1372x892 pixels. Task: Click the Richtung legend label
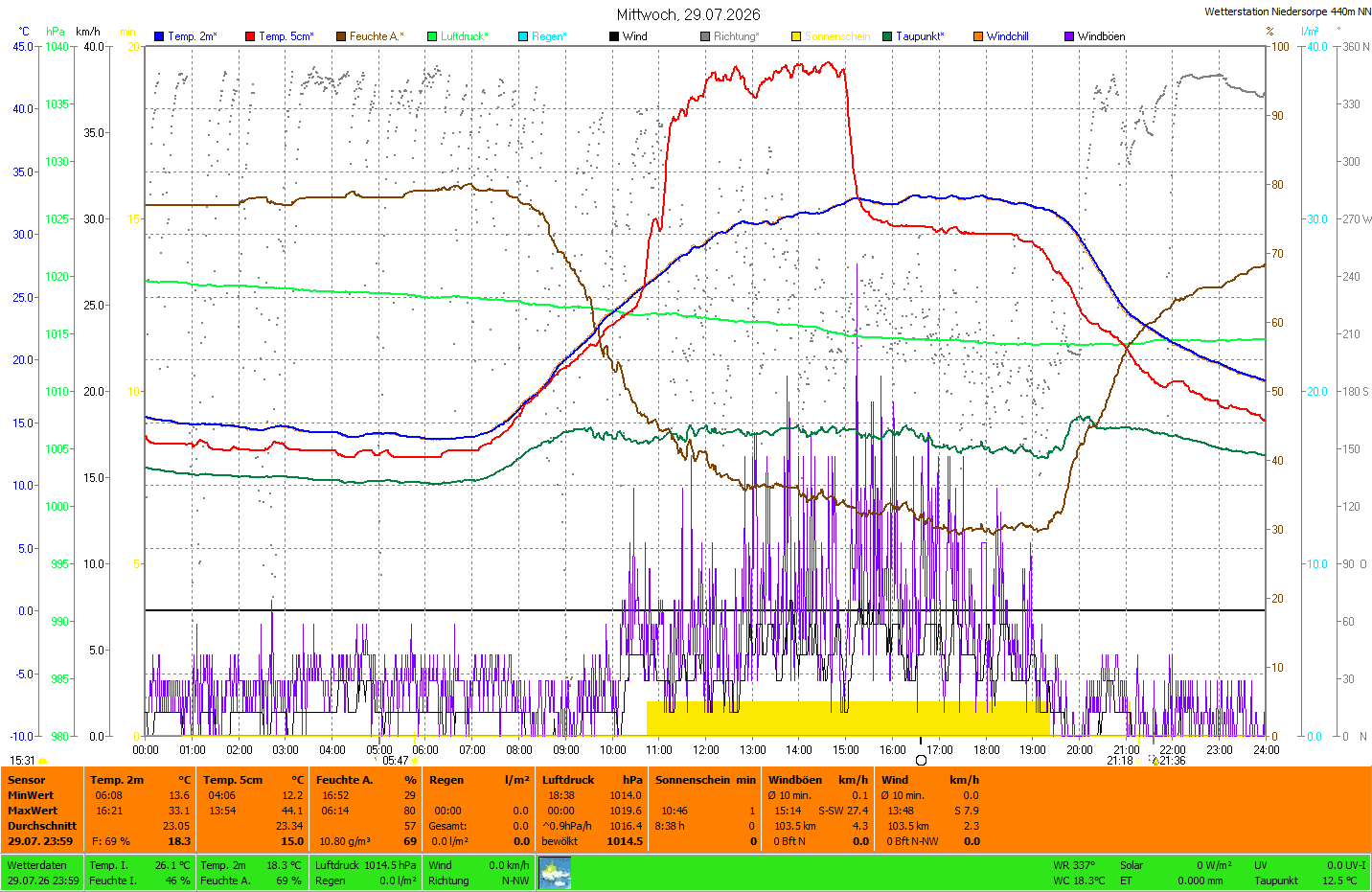tap(736, 36)
